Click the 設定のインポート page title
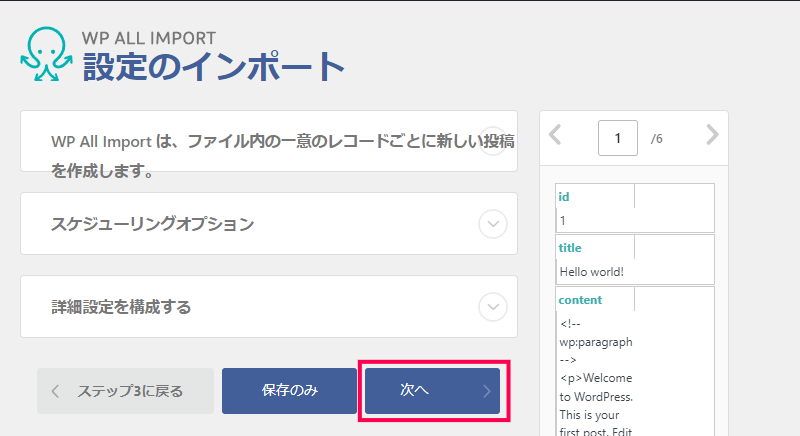Viewport: 800px width, 436px height. click(214, 66)
